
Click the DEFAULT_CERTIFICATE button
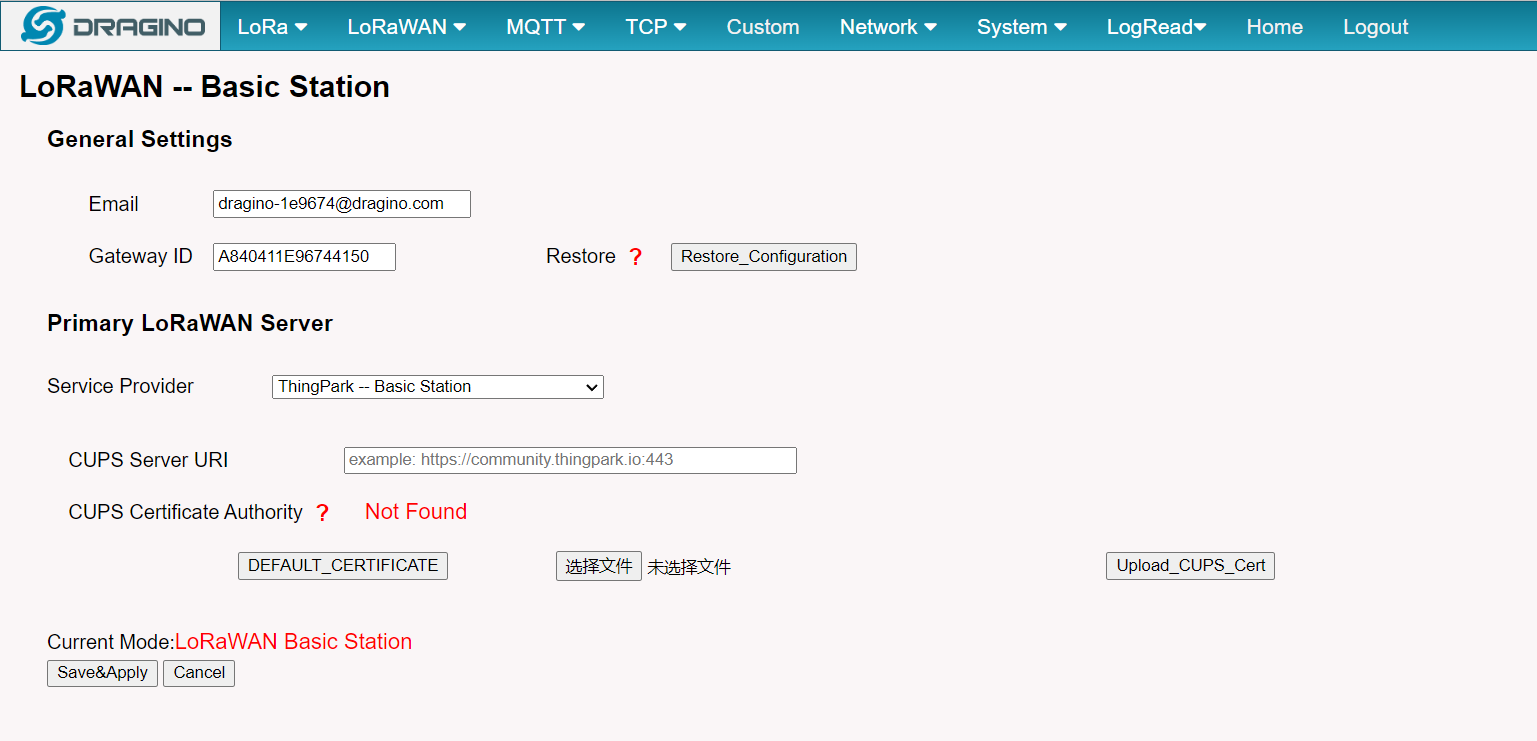click(343, 566)
